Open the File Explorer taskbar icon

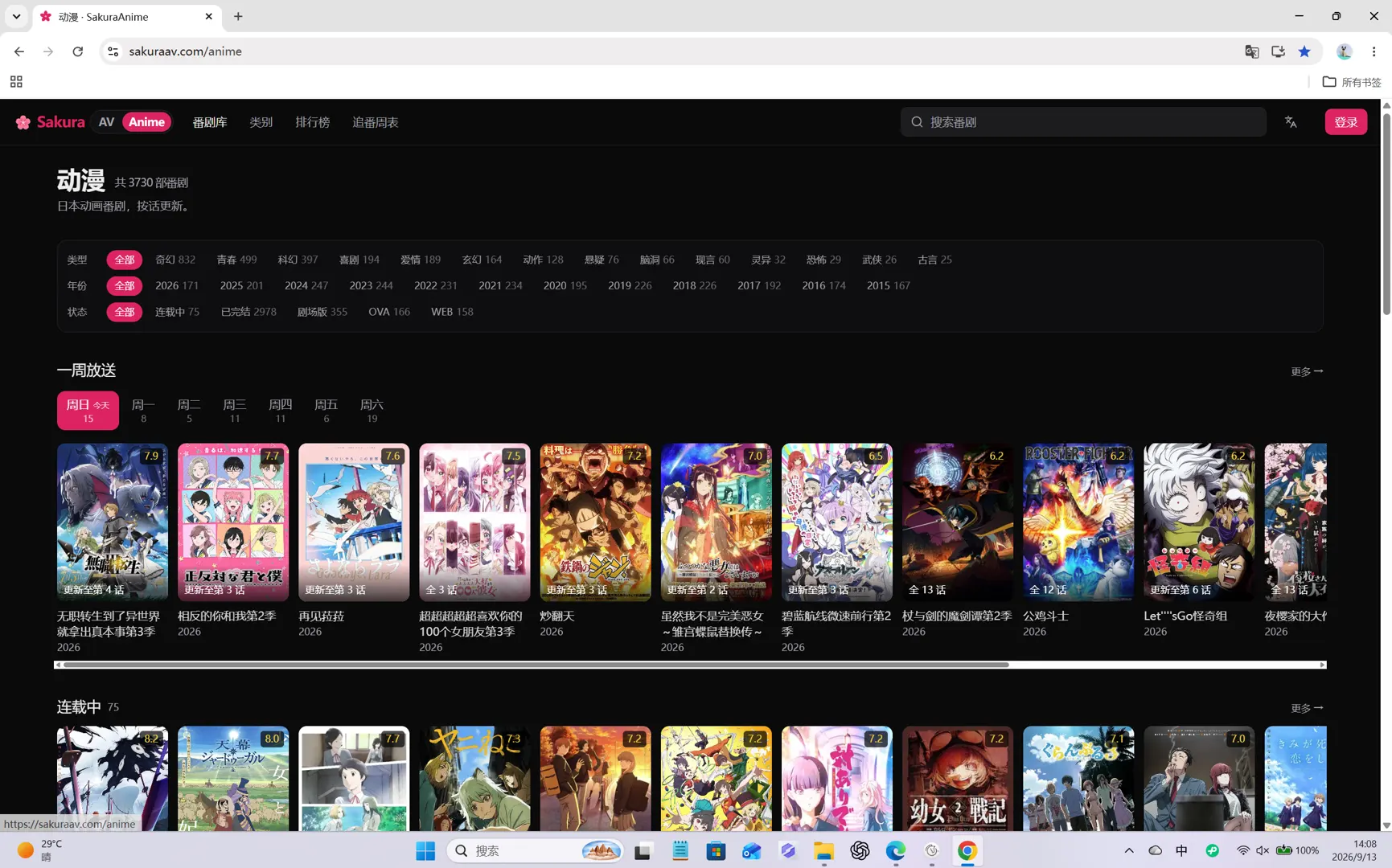click(x=823, y=850)
